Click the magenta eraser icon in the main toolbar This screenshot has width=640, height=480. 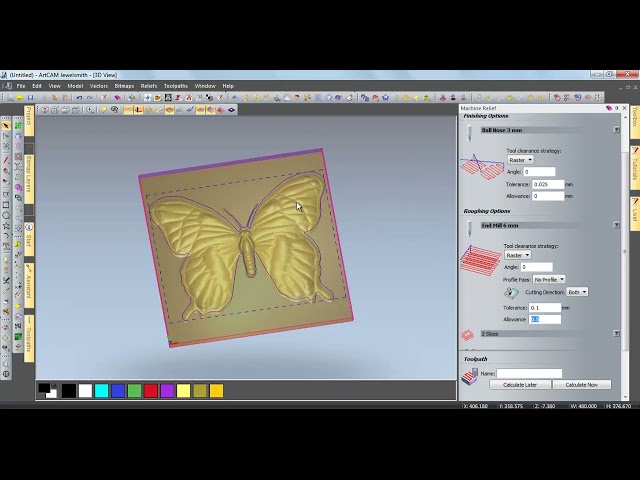point(117,98)
